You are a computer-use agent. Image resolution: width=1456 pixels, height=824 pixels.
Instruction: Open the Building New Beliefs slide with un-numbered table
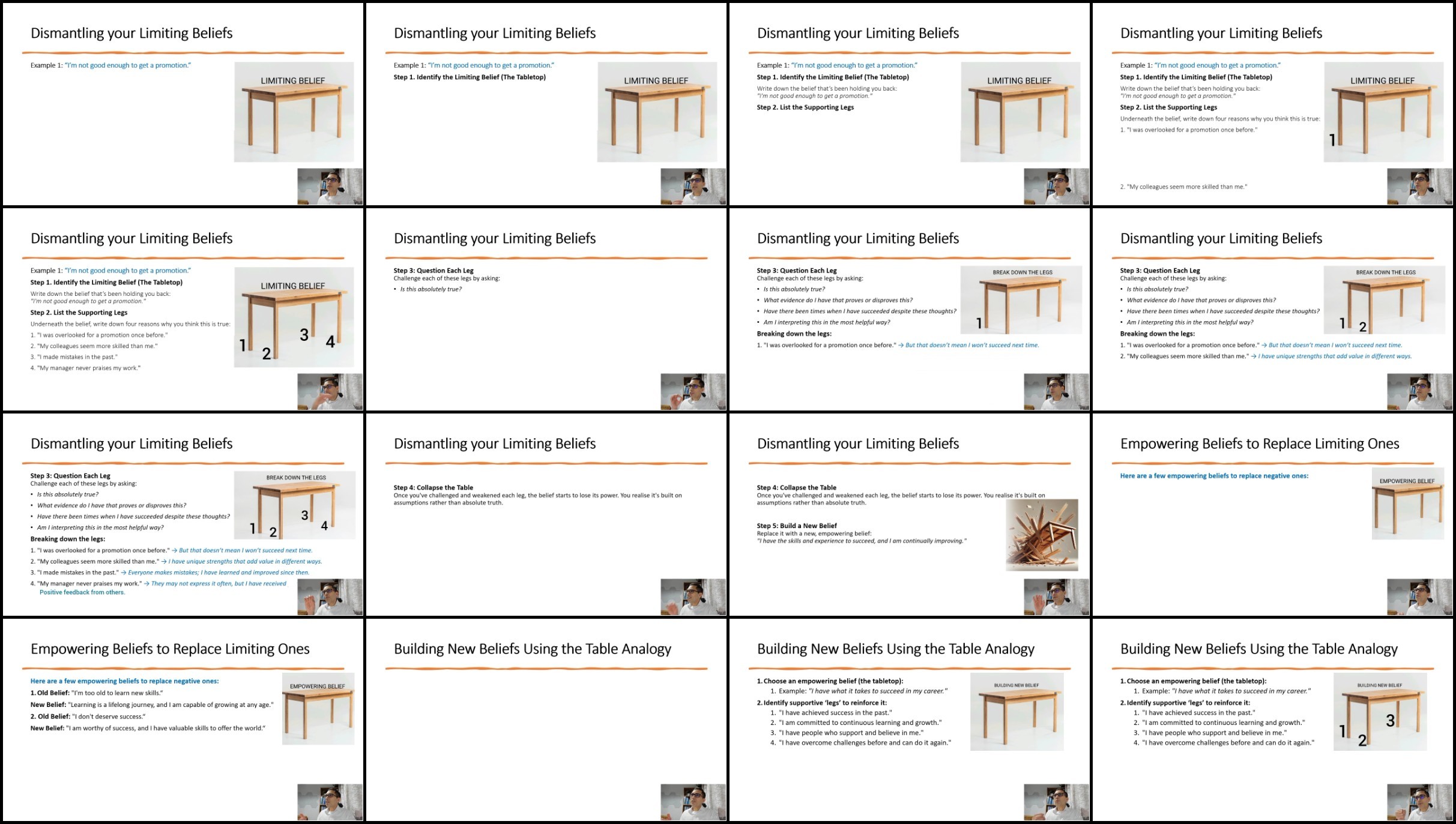pyautogui.click(x=909, y=720)
